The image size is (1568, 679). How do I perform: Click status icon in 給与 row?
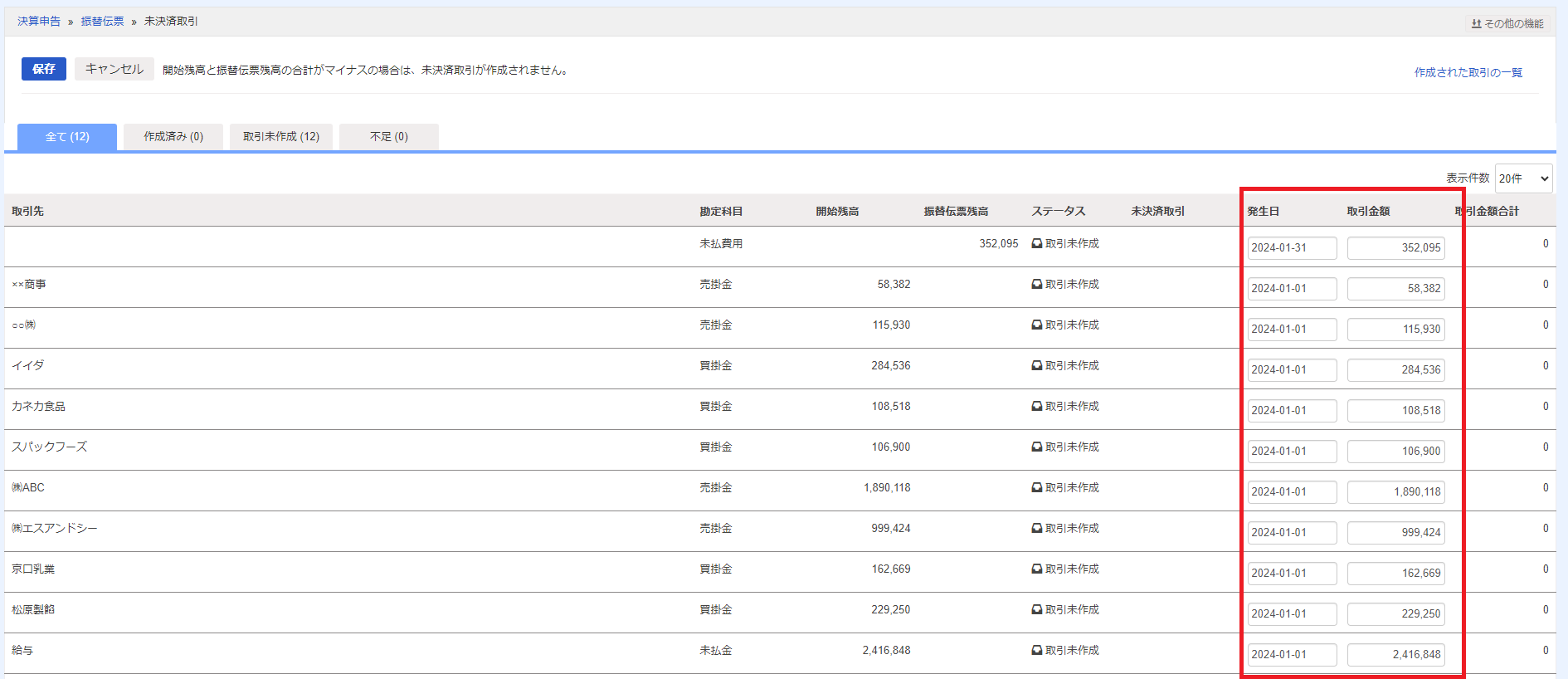pyautogui.click(x=1037, y=651)
